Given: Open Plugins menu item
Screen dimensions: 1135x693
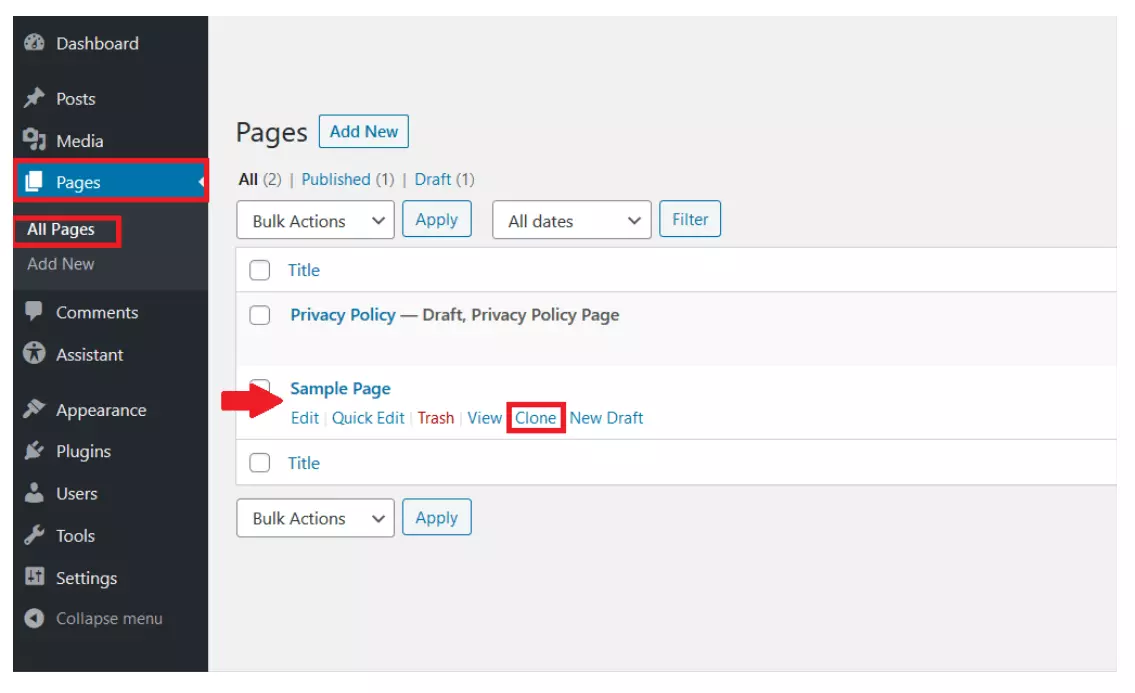Looking at the screenshot, I should 83,451.
